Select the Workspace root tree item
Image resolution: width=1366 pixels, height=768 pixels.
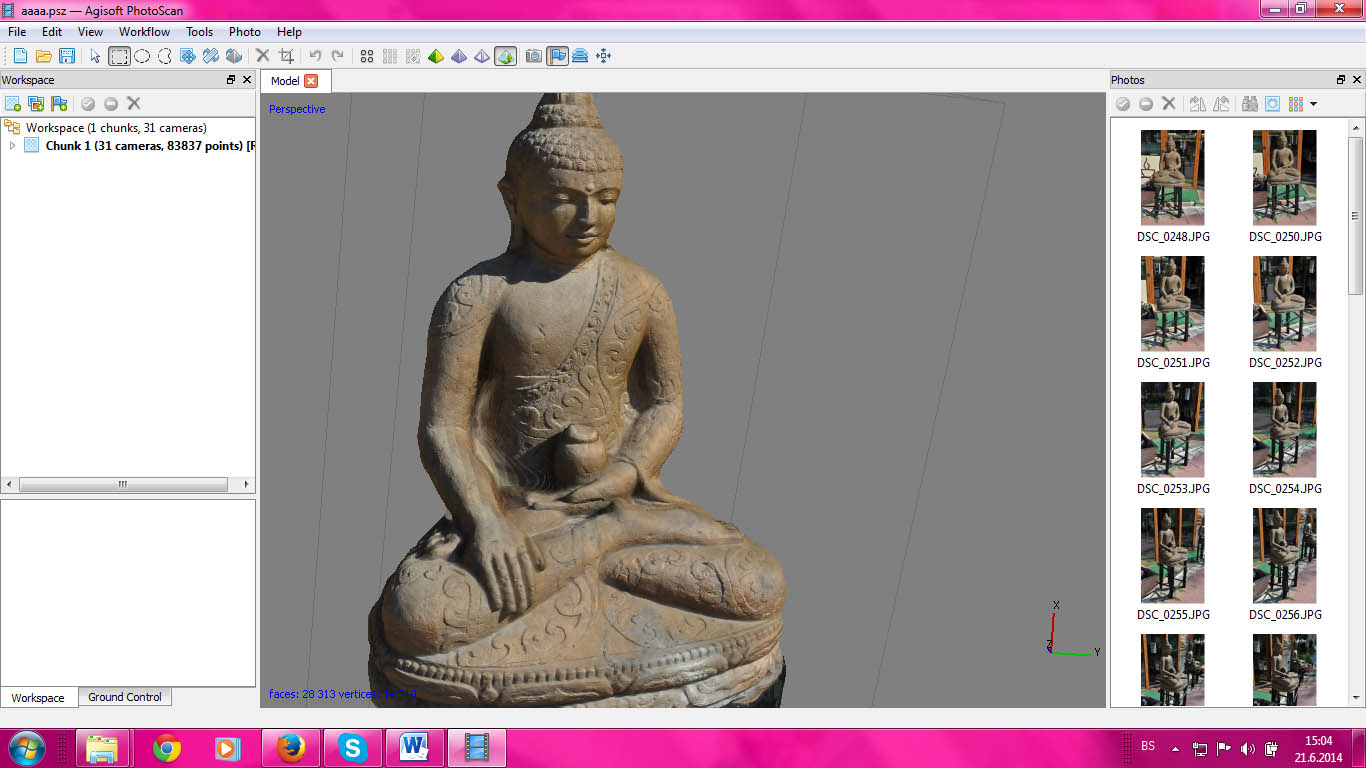(116, 128)
